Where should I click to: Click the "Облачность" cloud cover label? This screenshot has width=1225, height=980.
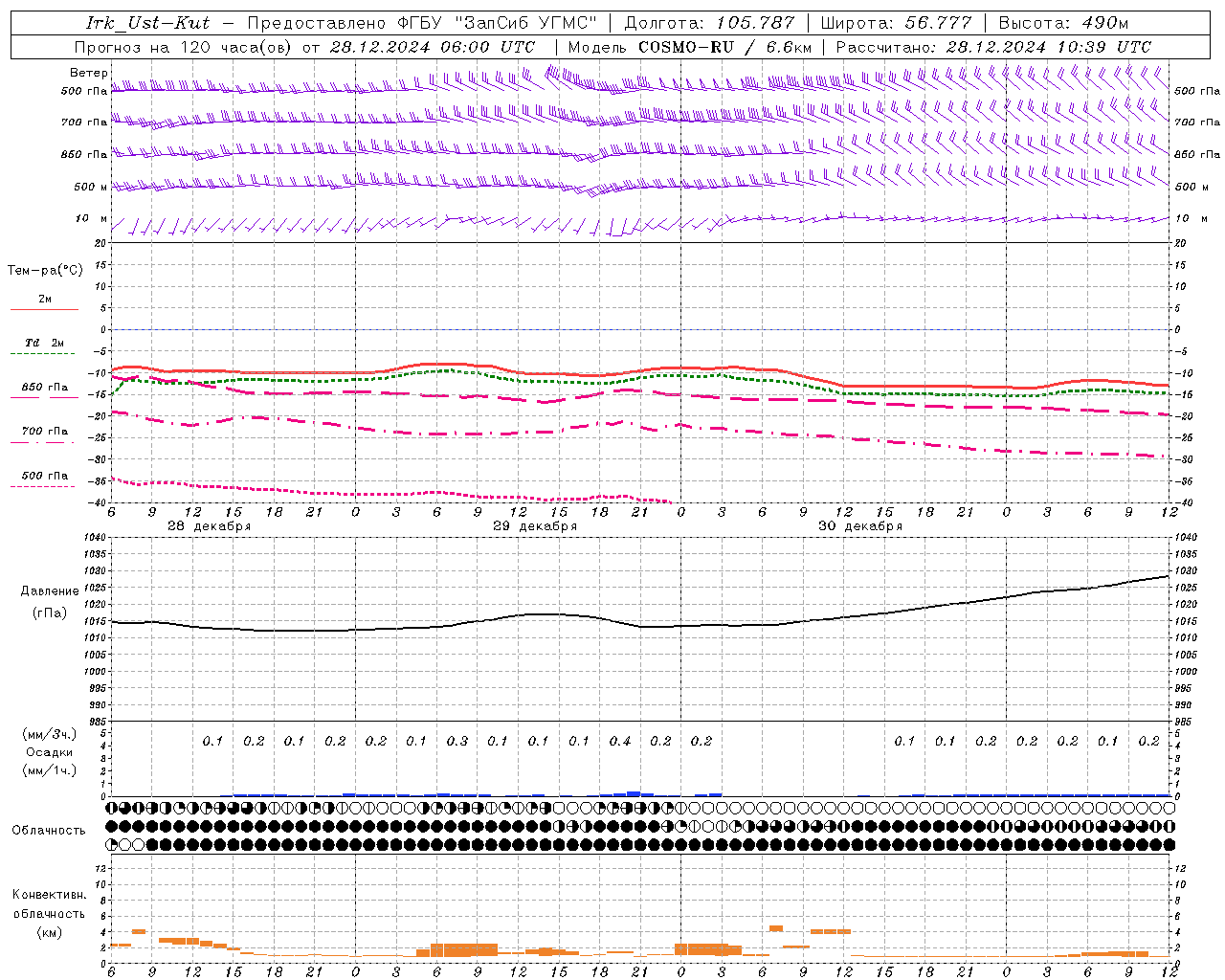pyautogui.click(x=49, y=830)
